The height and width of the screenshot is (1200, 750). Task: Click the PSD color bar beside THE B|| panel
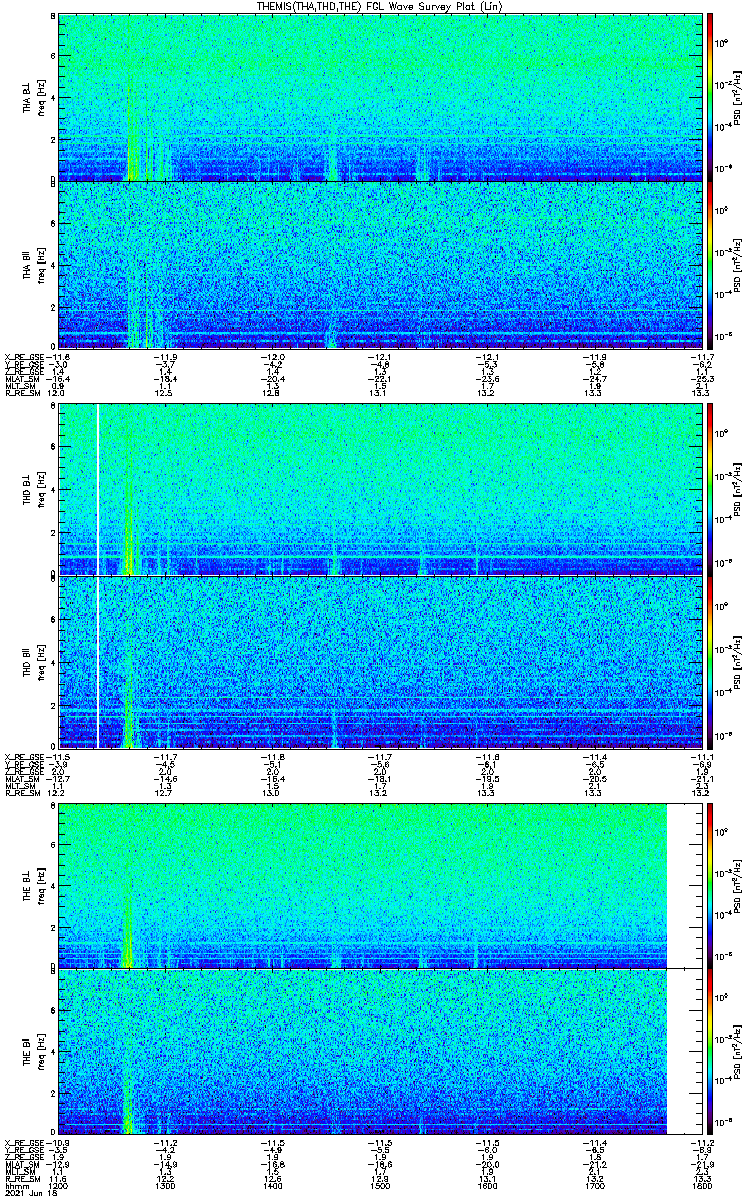click(709, 1052)
